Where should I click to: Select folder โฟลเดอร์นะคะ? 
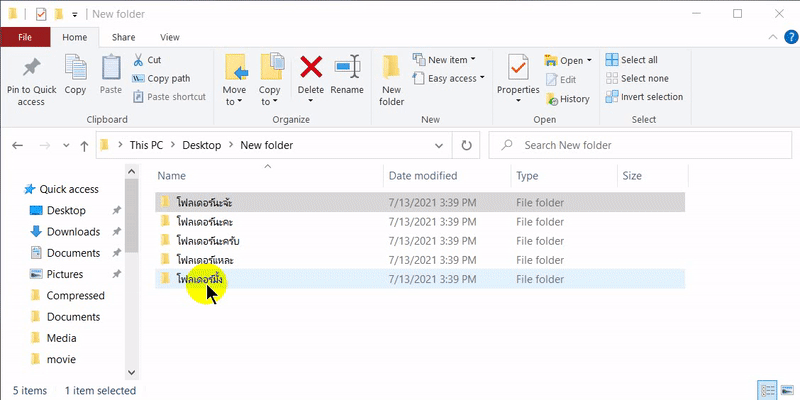(420, 222)
